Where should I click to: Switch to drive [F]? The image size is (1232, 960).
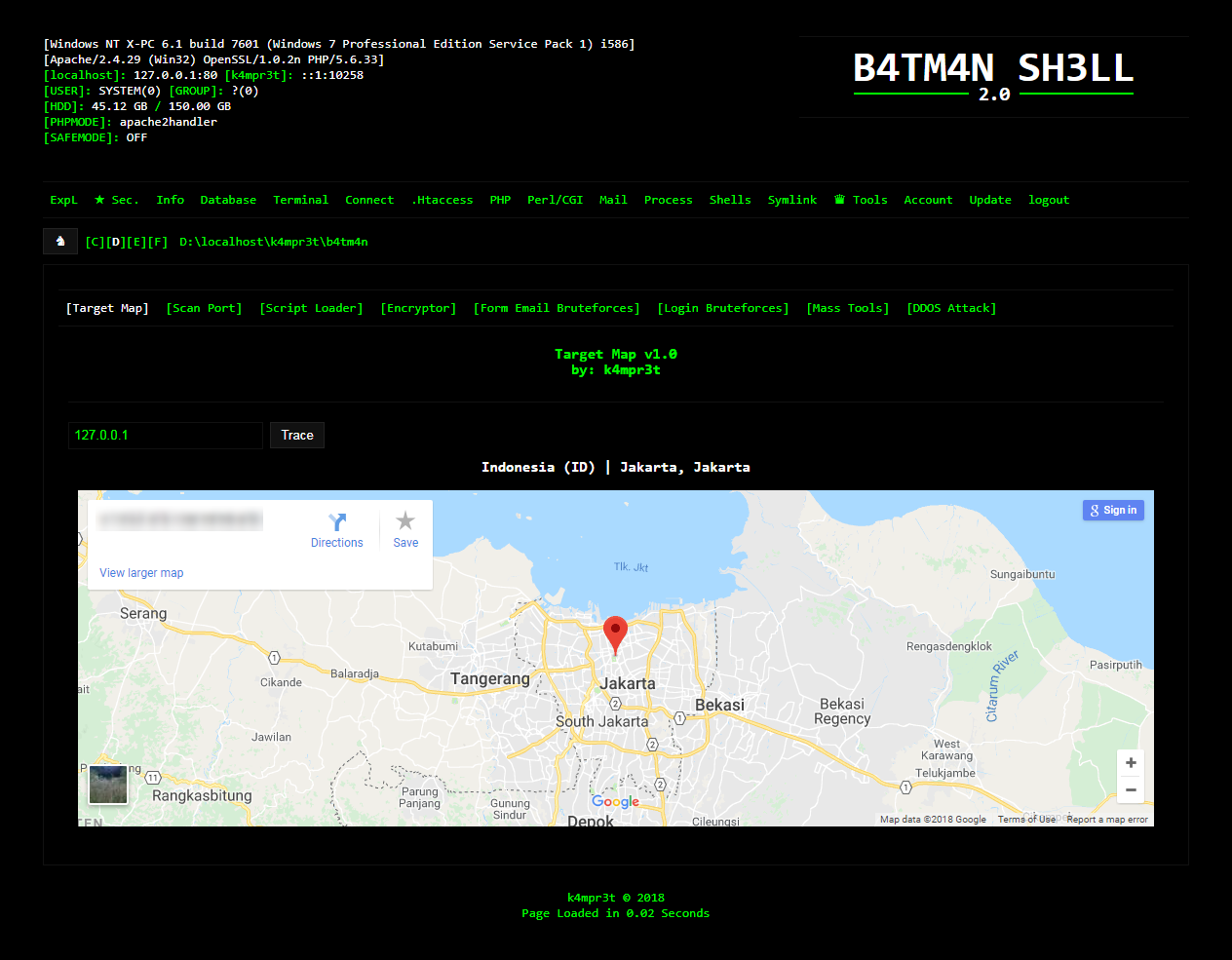pos(159,242)
